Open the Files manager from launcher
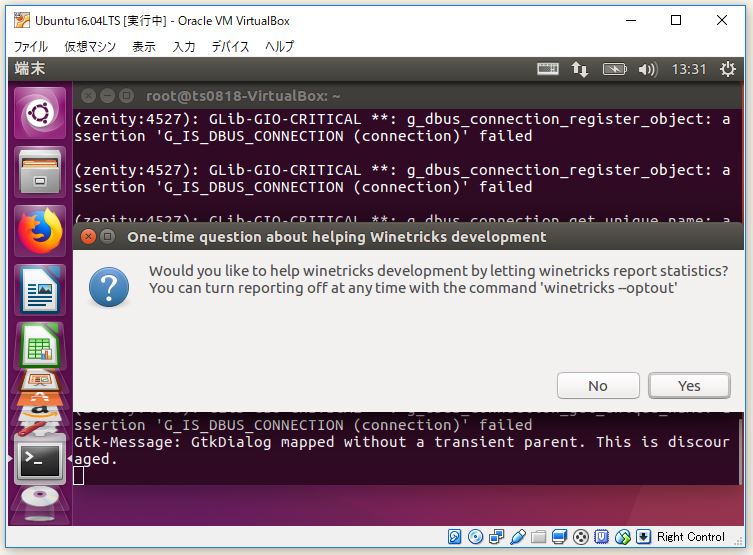This screenshot has height=555, width=753. (x=40, y=172)
